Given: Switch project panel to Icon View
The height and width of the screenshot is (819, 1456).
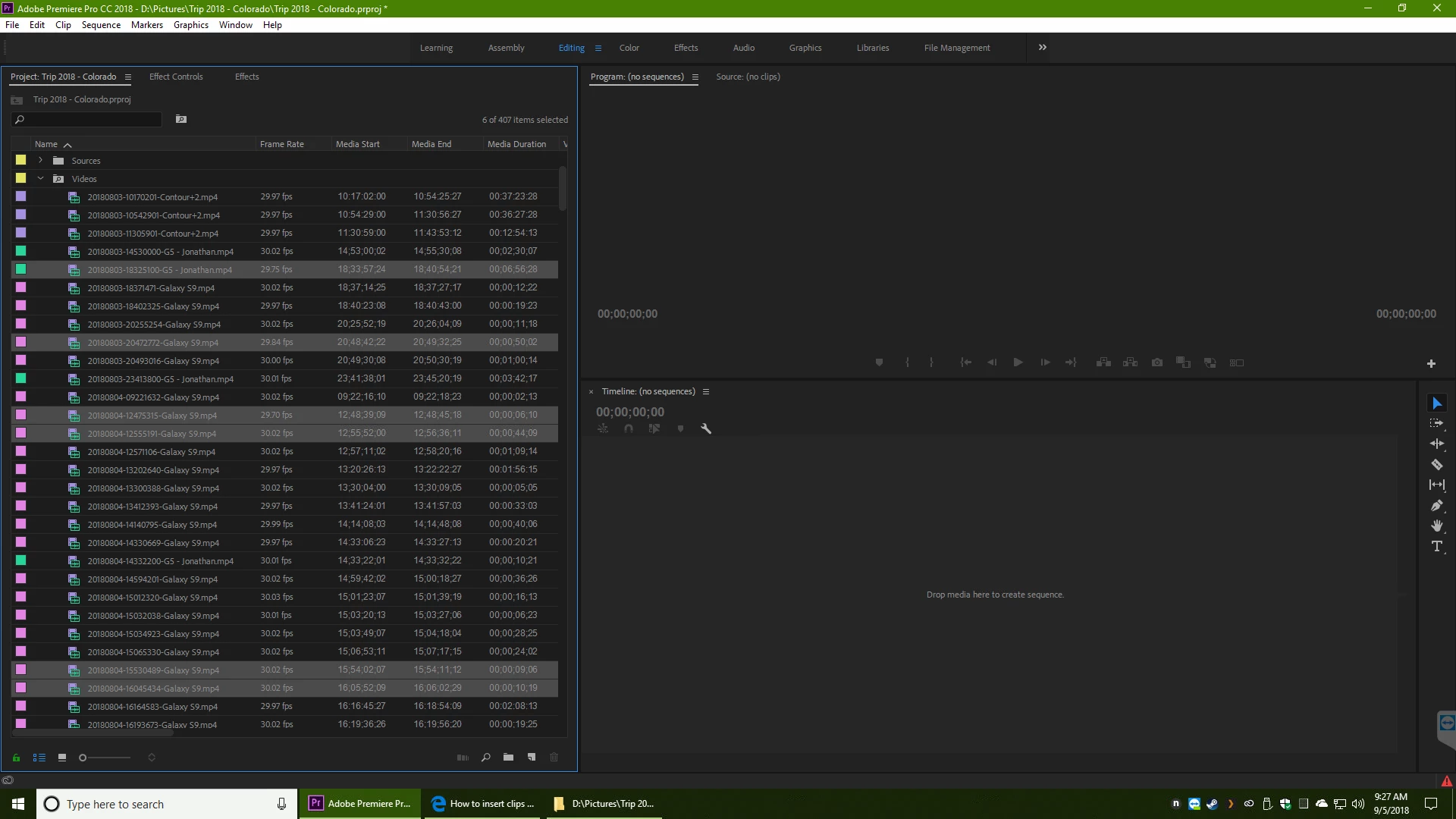Looking at the screenshot, I should 62,758.
